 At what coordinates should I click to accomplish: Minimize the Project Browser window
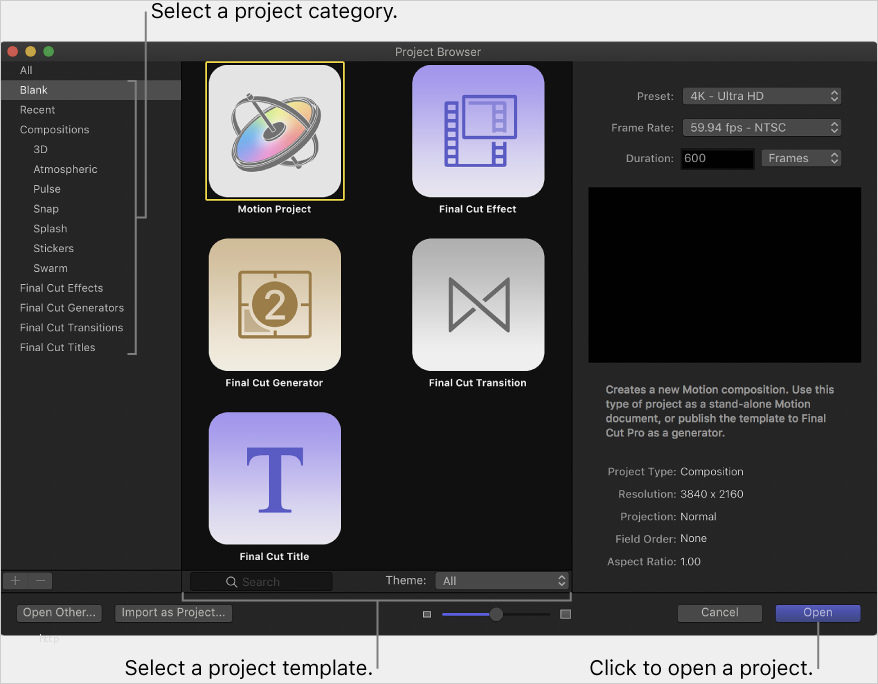[30, 51]
